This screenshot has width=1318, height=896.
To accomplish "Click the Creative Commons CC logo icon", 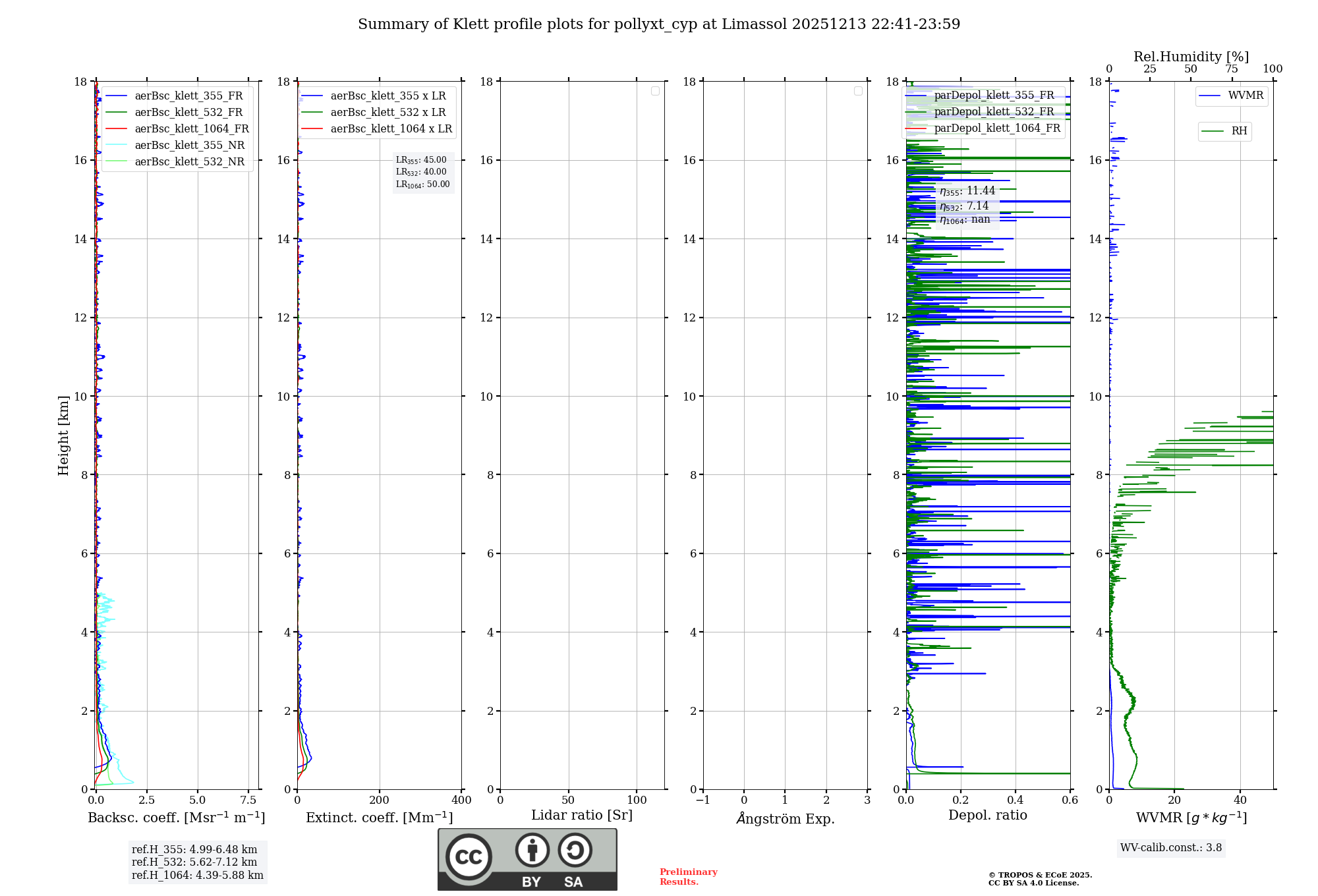I will click(x=469, y=856).
